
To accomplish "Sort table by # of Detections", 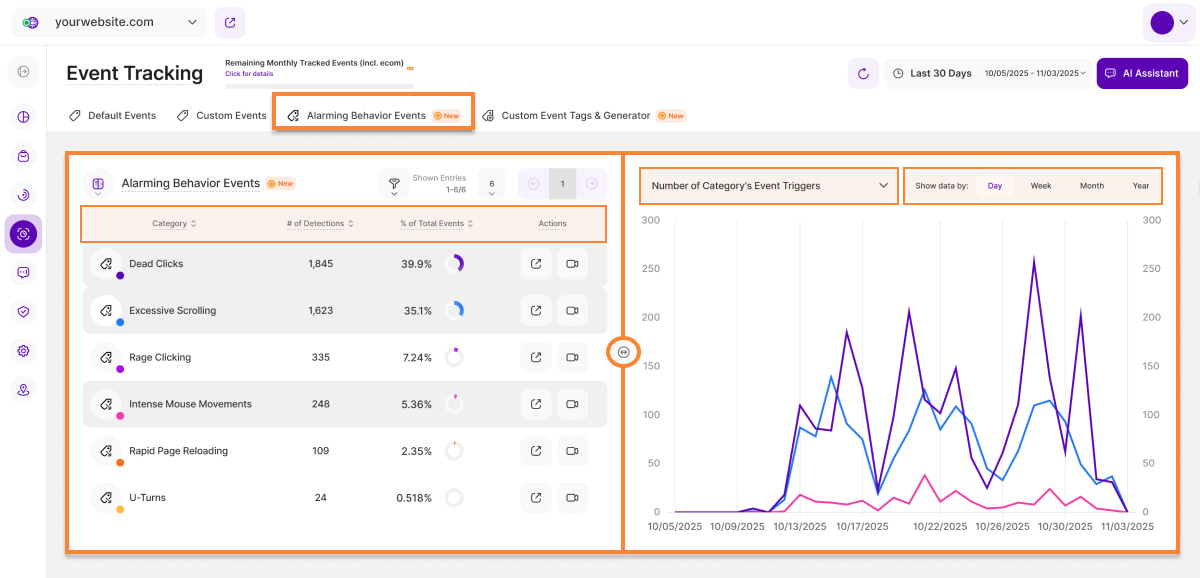I will pyautogui.click(x=320, y=224).
